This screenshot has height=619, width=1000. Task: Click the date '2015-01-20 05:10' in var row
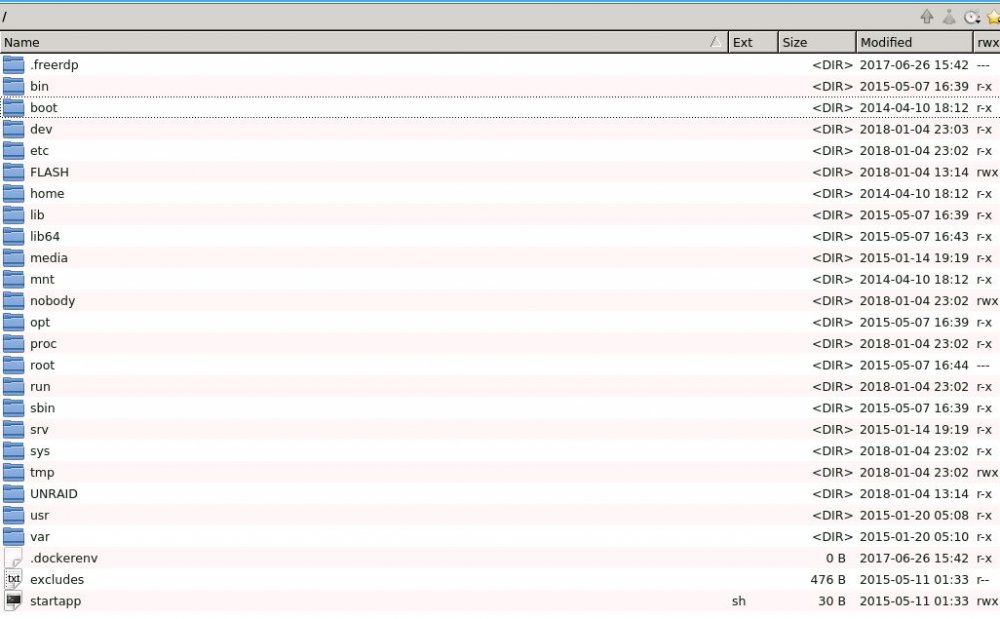click(x=914, y=537)
